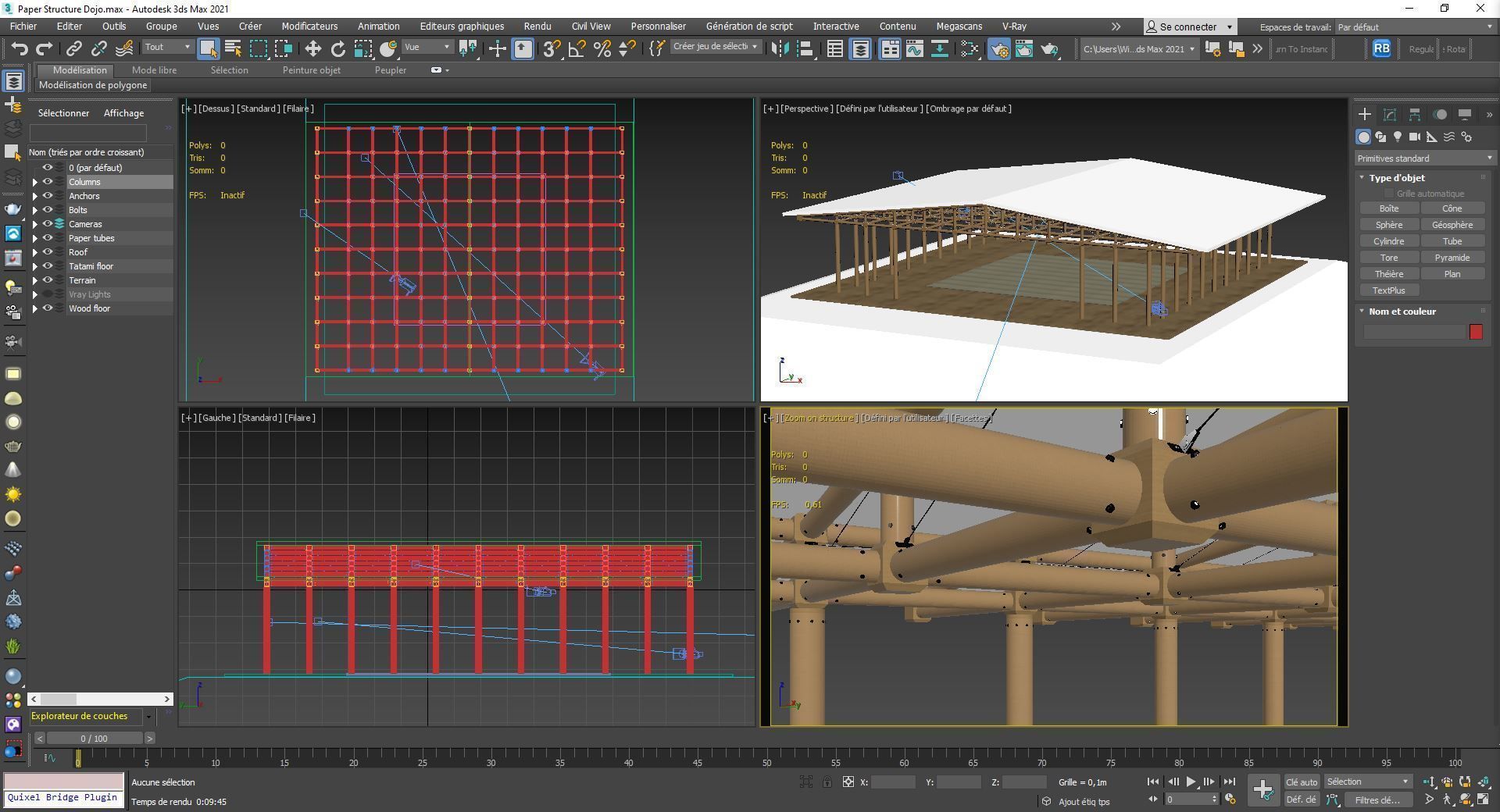This screenshot has height=812, width=1500.
Task: Open the Tout selection filter dropdown
Action: click(x=168, y=48)
